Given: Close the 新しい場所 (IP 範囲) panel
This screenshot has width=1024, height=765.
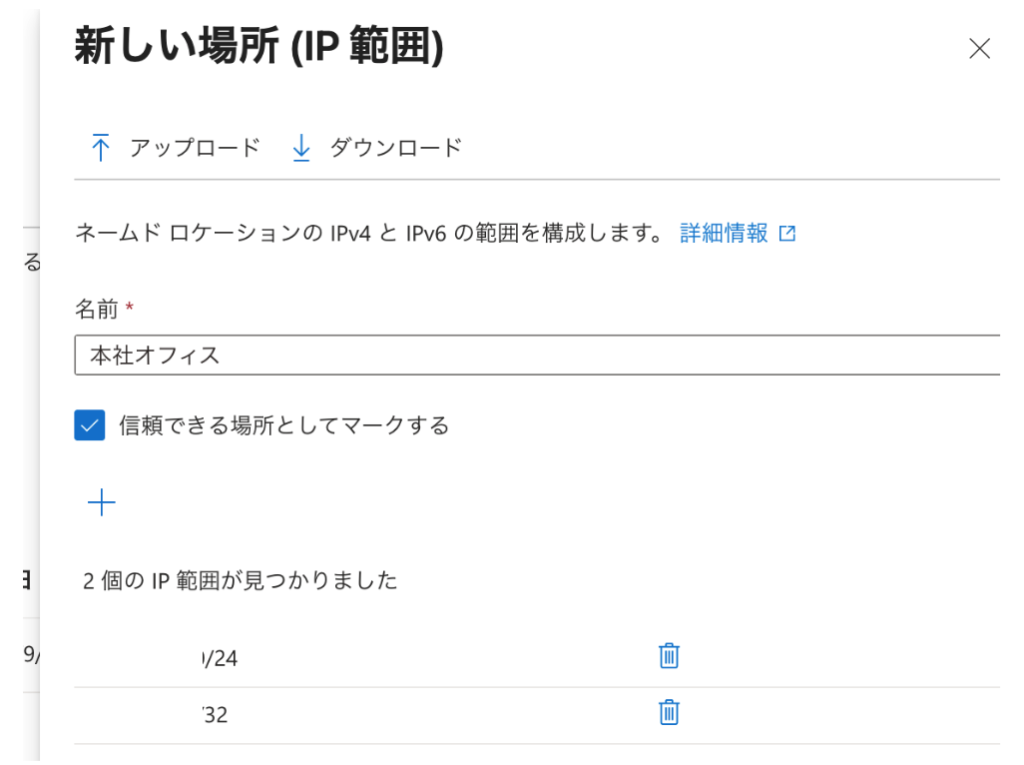Looking at the screenshot, I should pyautogui.click(x=979, y=49).
